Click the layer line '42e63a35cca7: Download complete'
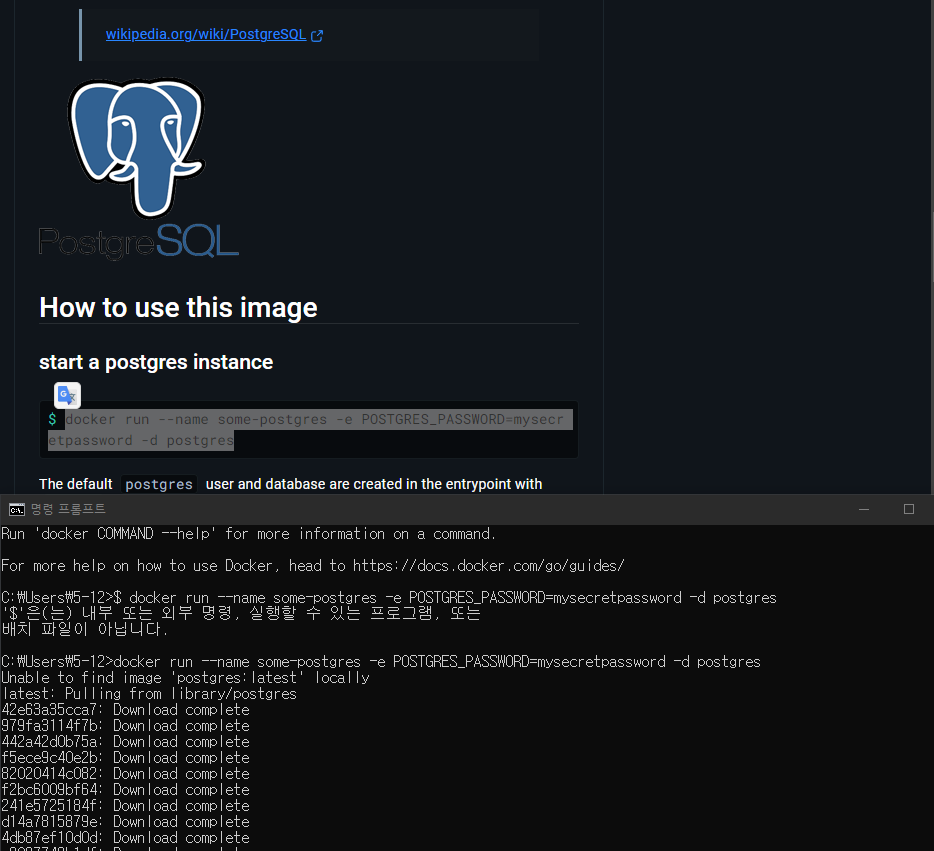Viewport: 934px width, 851px height. [x=126, y=710]
